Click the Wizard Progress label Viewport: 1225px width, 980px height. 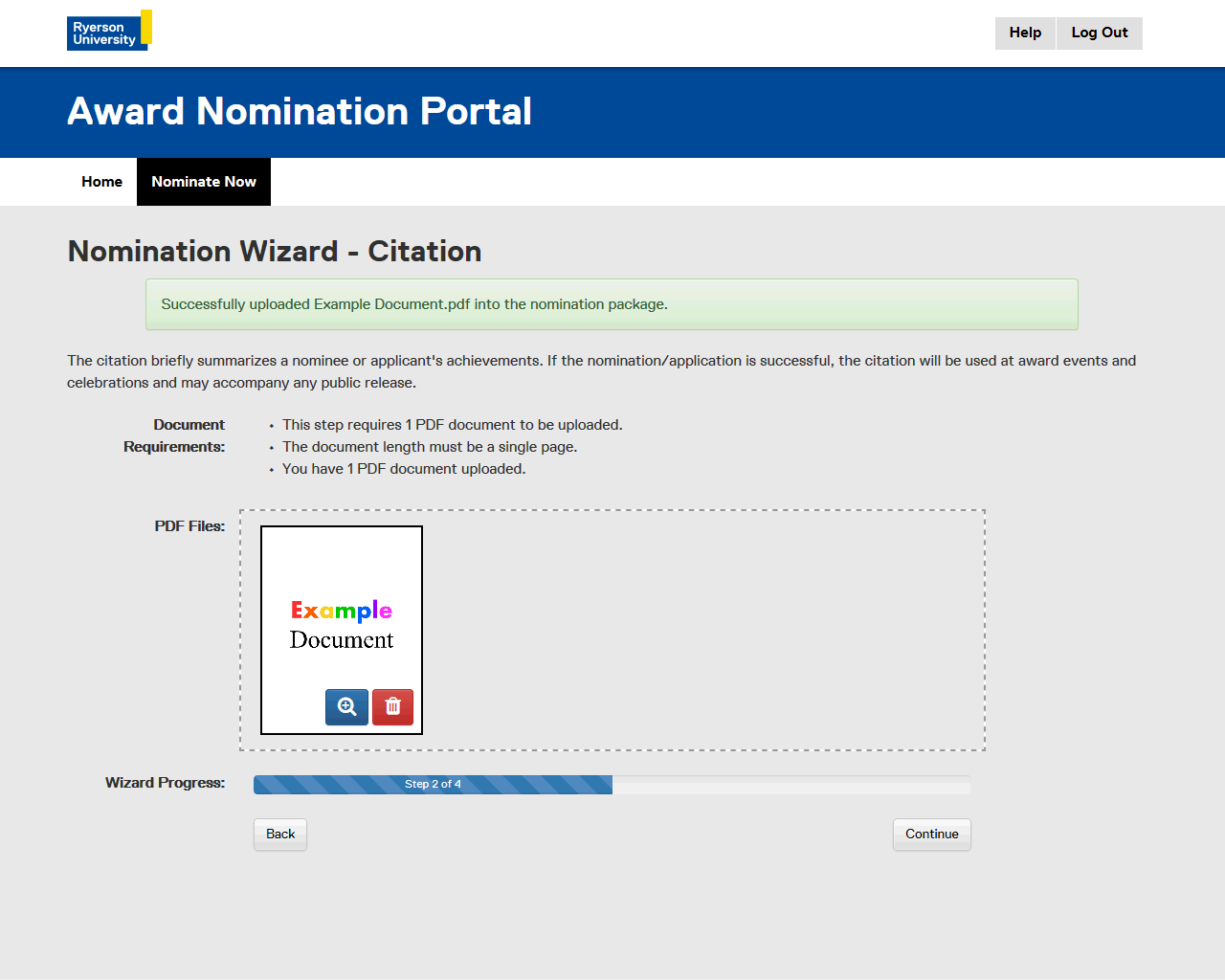coord(165,783)
